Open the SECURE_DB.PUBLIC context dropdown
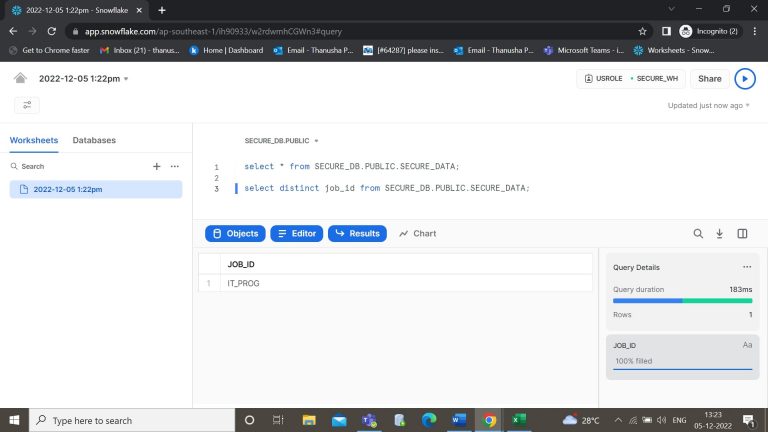This screenshot has height=432, width=768. (281, 141)
